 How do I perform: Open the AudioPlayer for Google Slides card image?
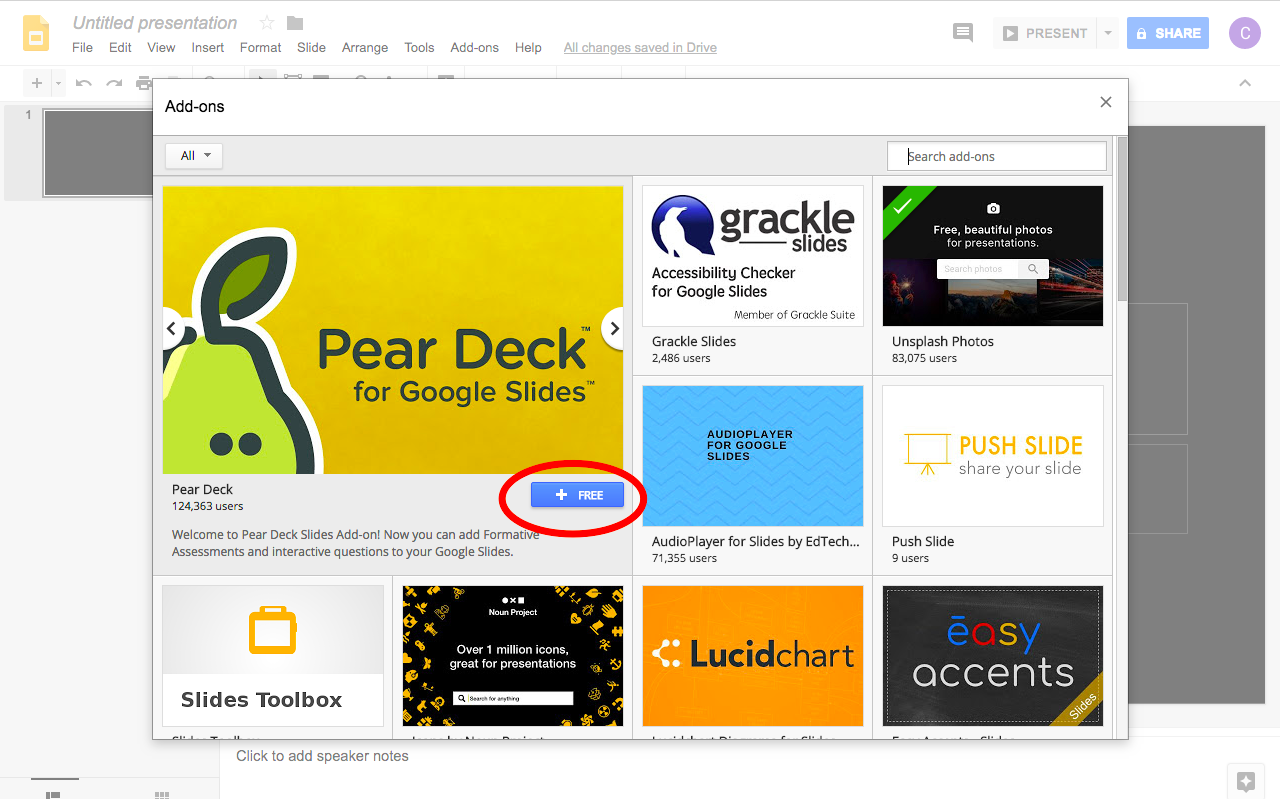coord(753,456)
